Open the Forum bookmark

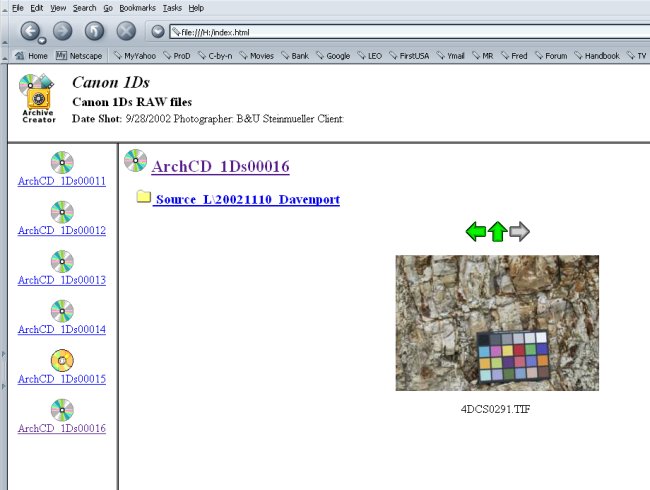551,56
